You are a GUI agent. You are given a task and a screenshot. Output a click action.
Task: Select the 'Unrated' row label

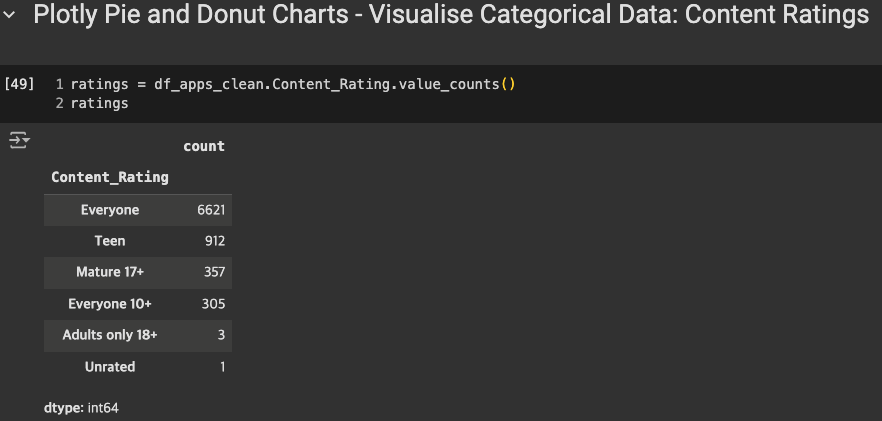[110, 367]
